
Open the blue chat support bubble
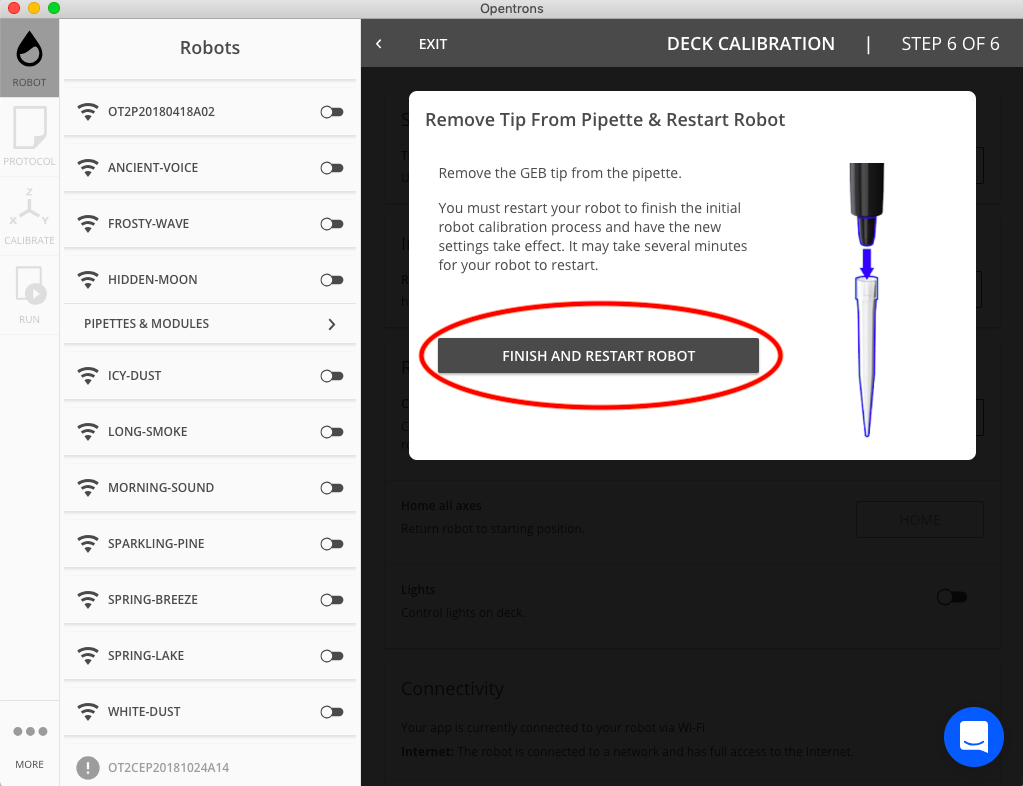[x=973, y=737]
